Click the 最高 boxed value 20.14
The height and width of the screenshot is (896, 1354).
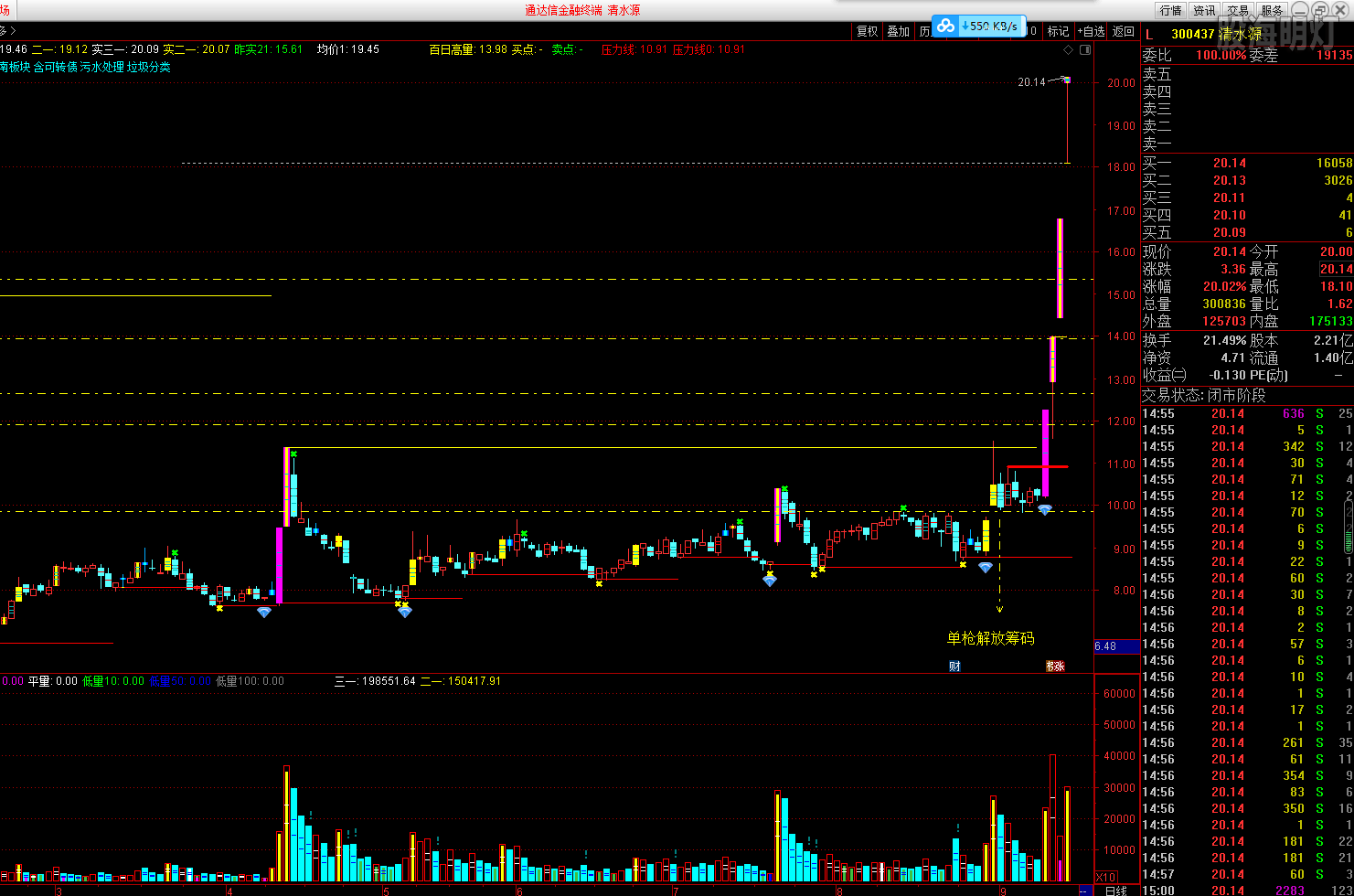pos(1336,269)
